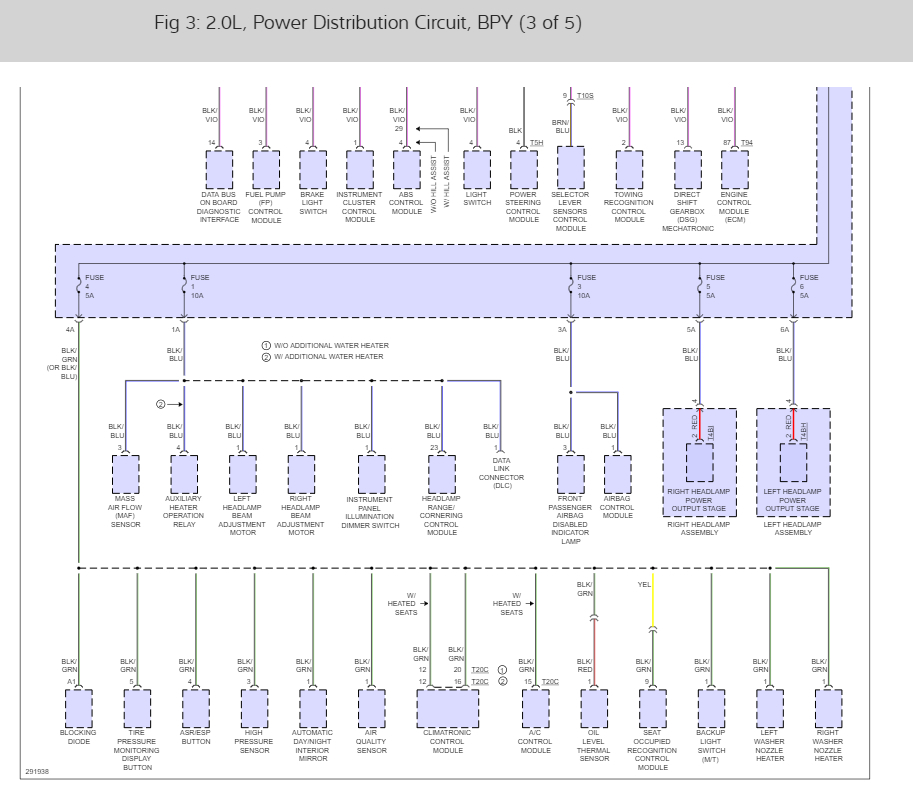Click the 'ABS CONTROL MODULE' label

pos(406,203)
